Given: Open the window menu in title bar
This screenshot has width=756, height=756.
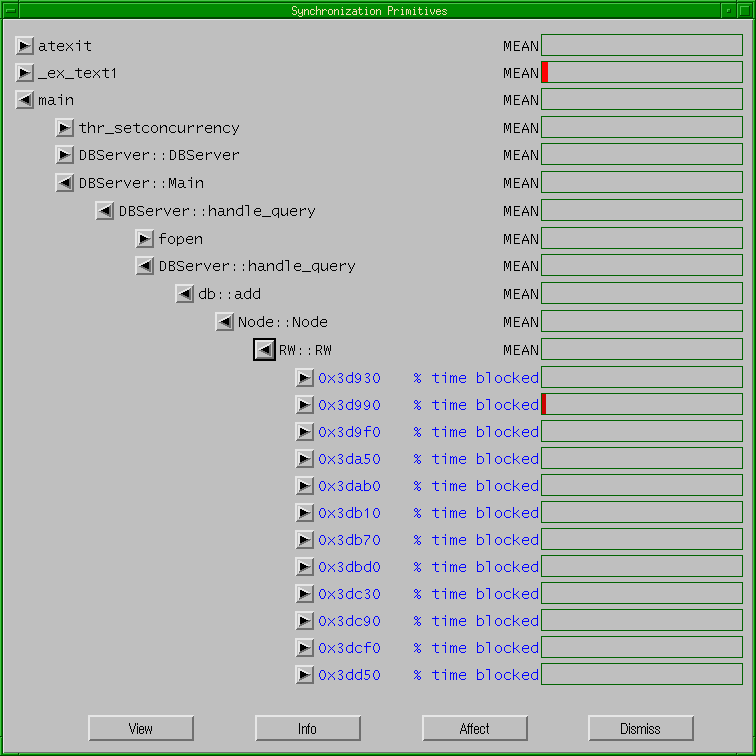Looking at the screenshot, I should [12, 10].
